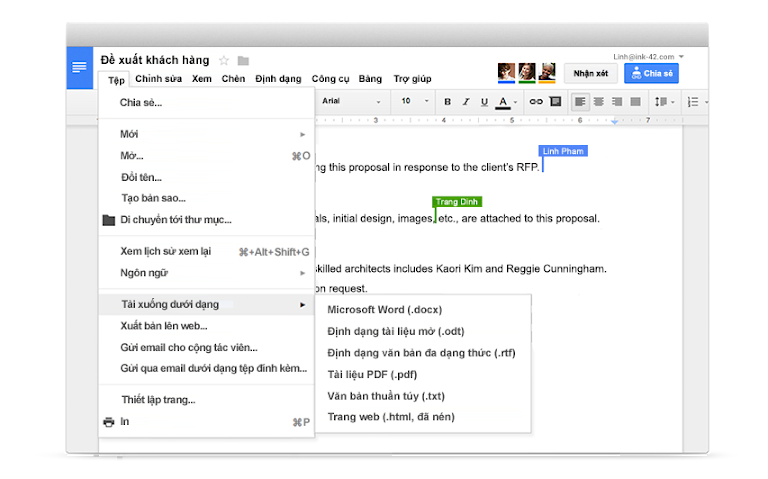Click the move-to-folder icon beside title

coord(243,61)
